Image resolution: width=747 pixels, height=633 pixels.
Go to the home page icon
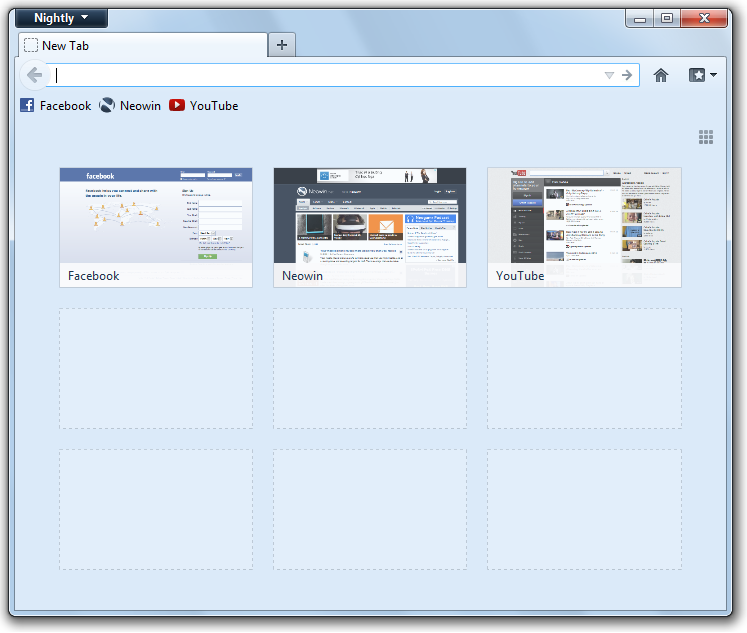click(661, 75)
